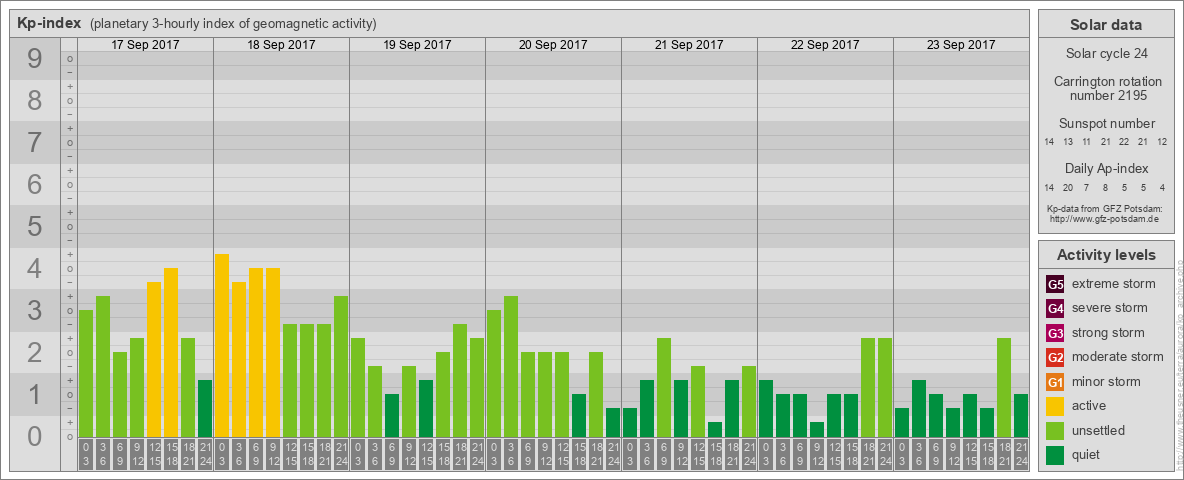The width and height of the screenshot is (1184, 480).
Task: Click the 20 Sep 3-6h green bar
Action: pos(510,367)
